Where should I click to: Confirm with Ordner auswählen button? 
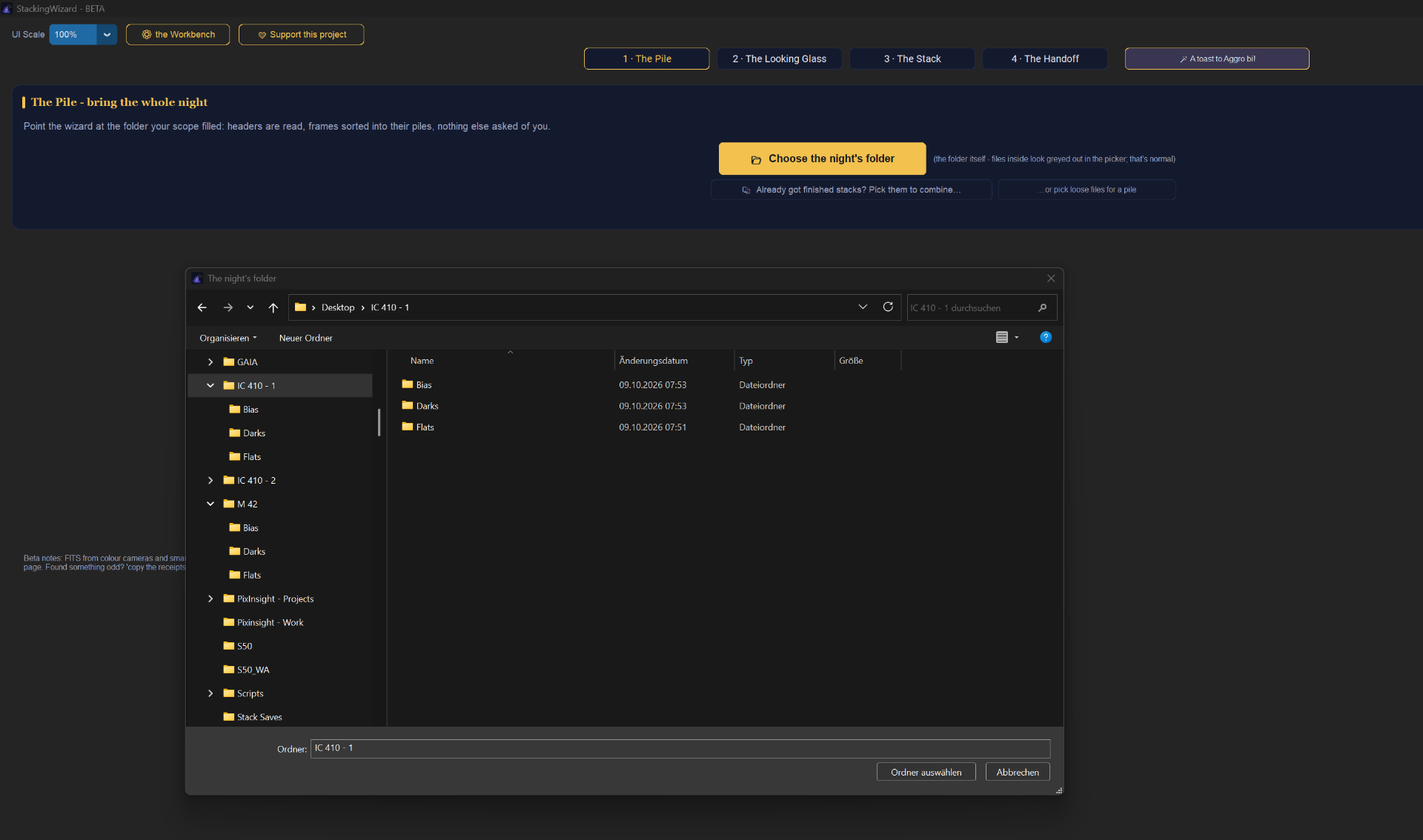pos(926,772)
